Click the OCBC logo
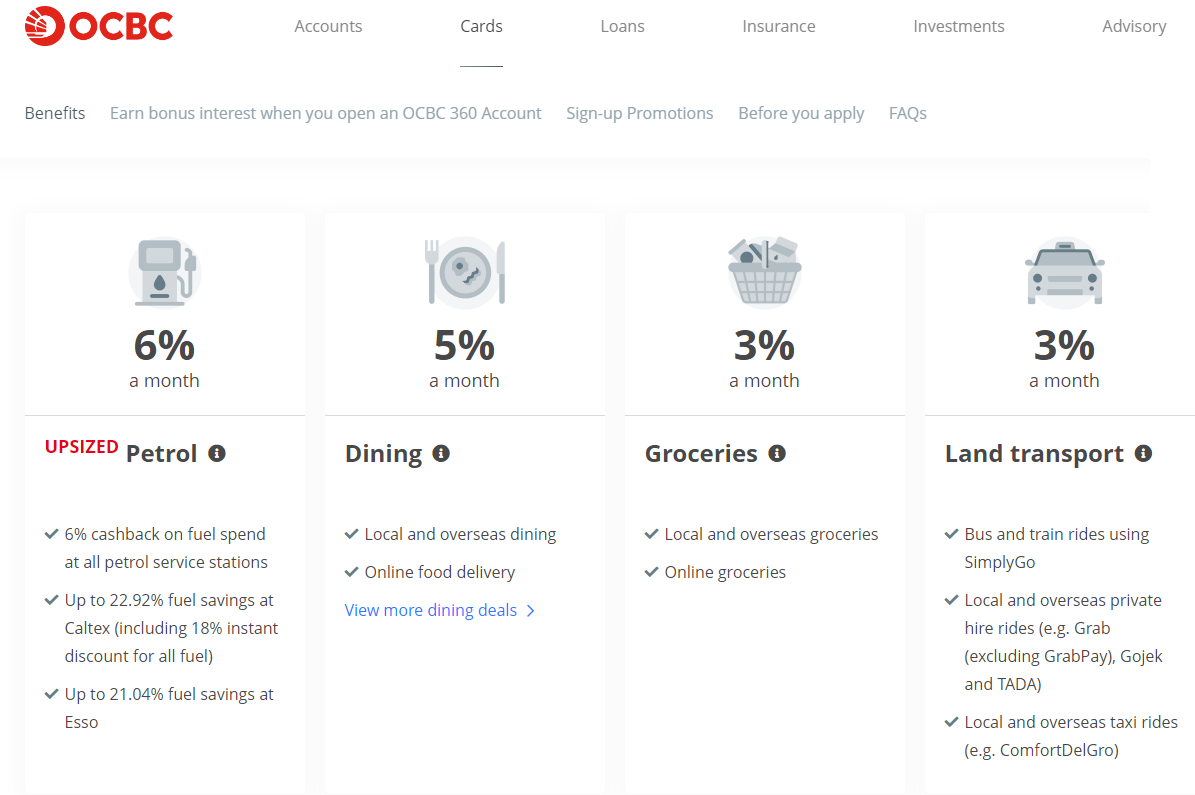This screenshot has height=795, width=1195. [98, 26]
